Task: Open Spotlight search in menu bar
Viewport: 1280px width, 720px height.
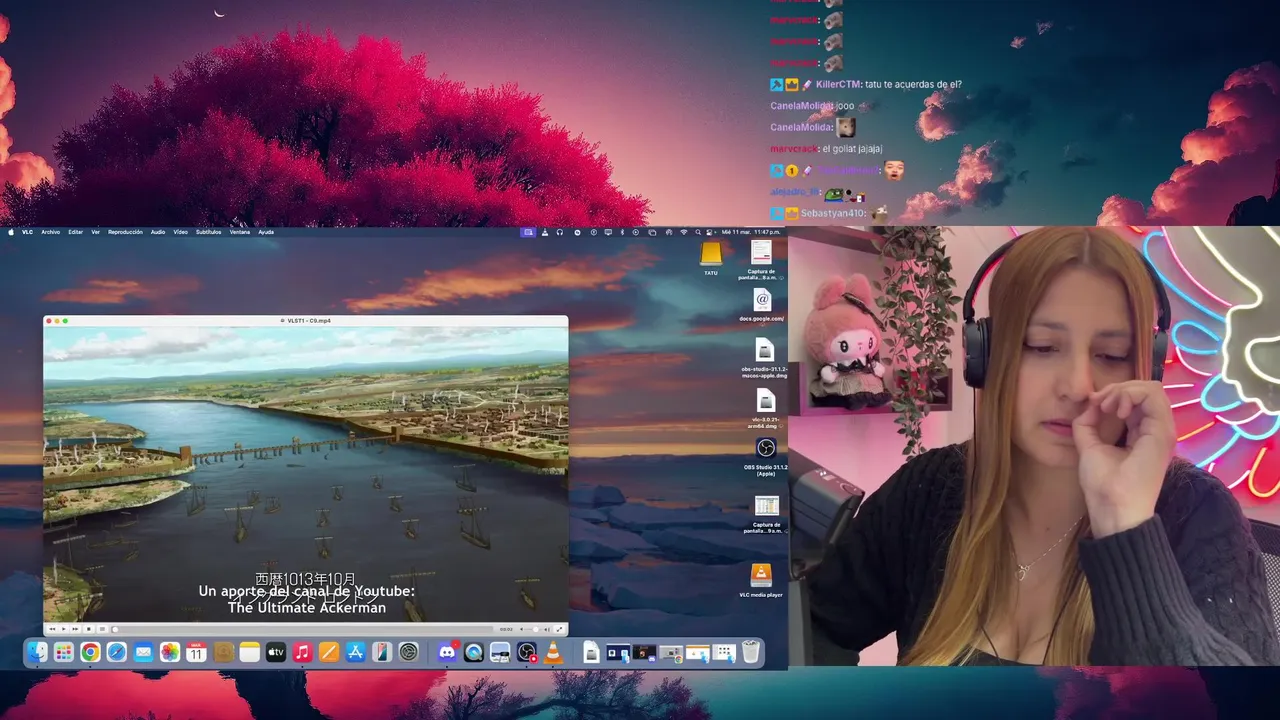Action: point(698,232)
